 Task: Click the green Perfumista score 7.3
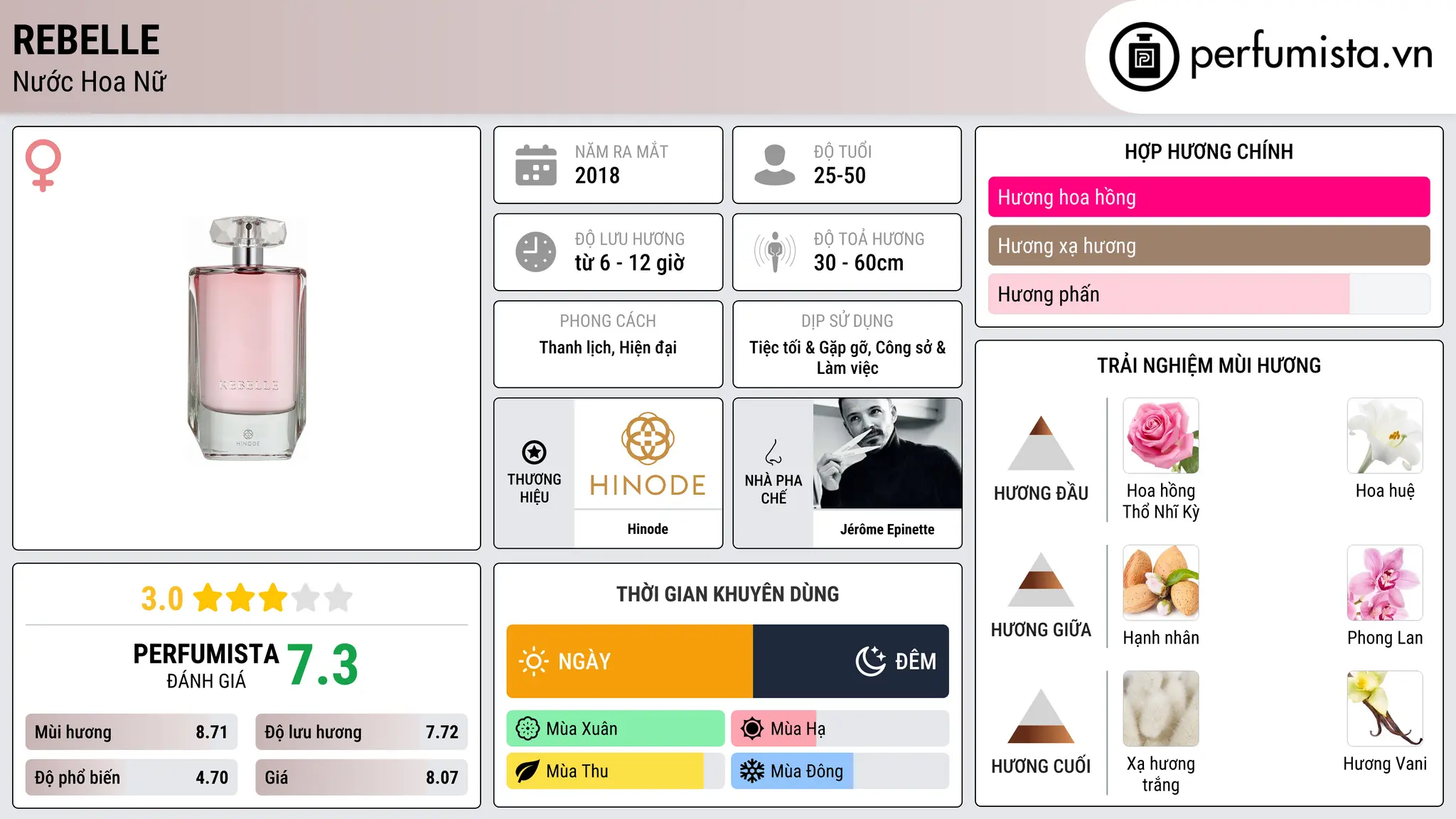click(323, 665)
